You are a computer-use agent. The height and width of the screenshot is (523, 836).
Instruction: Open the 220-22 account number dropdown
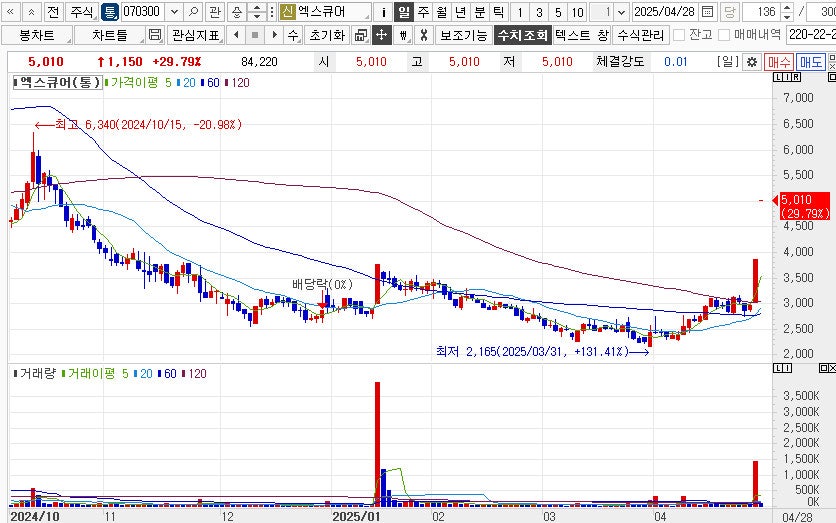(810, 35)
